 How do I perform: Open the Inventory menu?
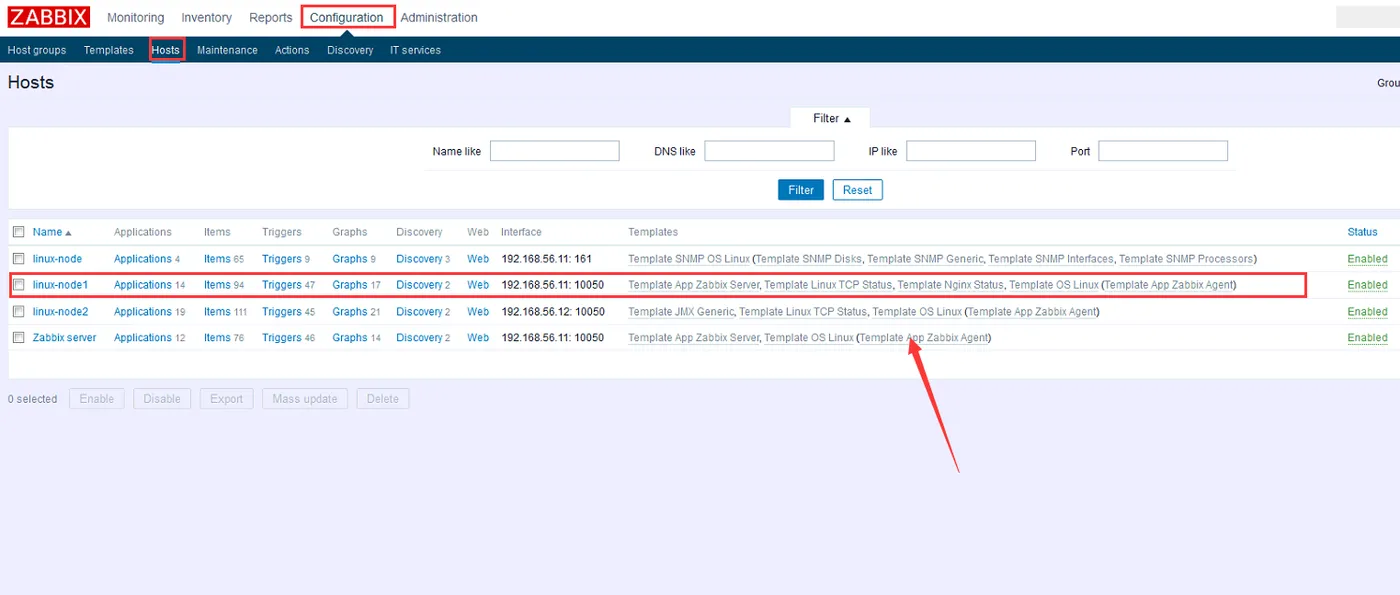point(206,18)
